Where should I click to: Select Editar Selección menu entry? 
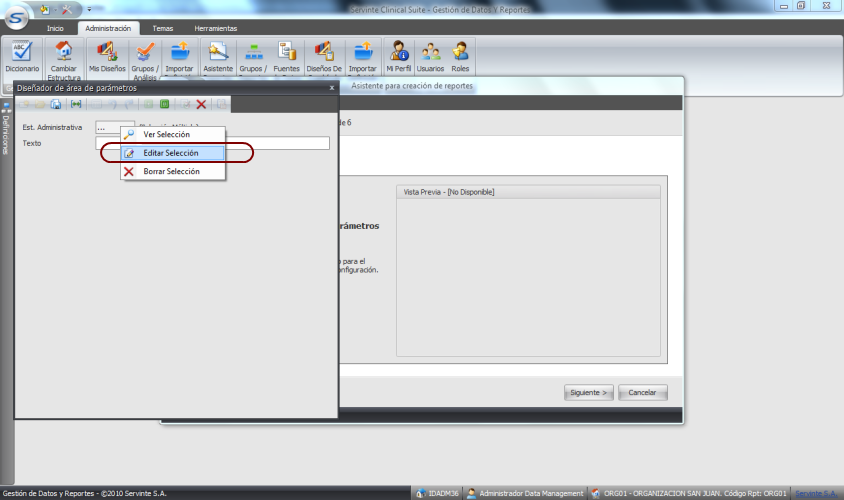coord(170,153)
